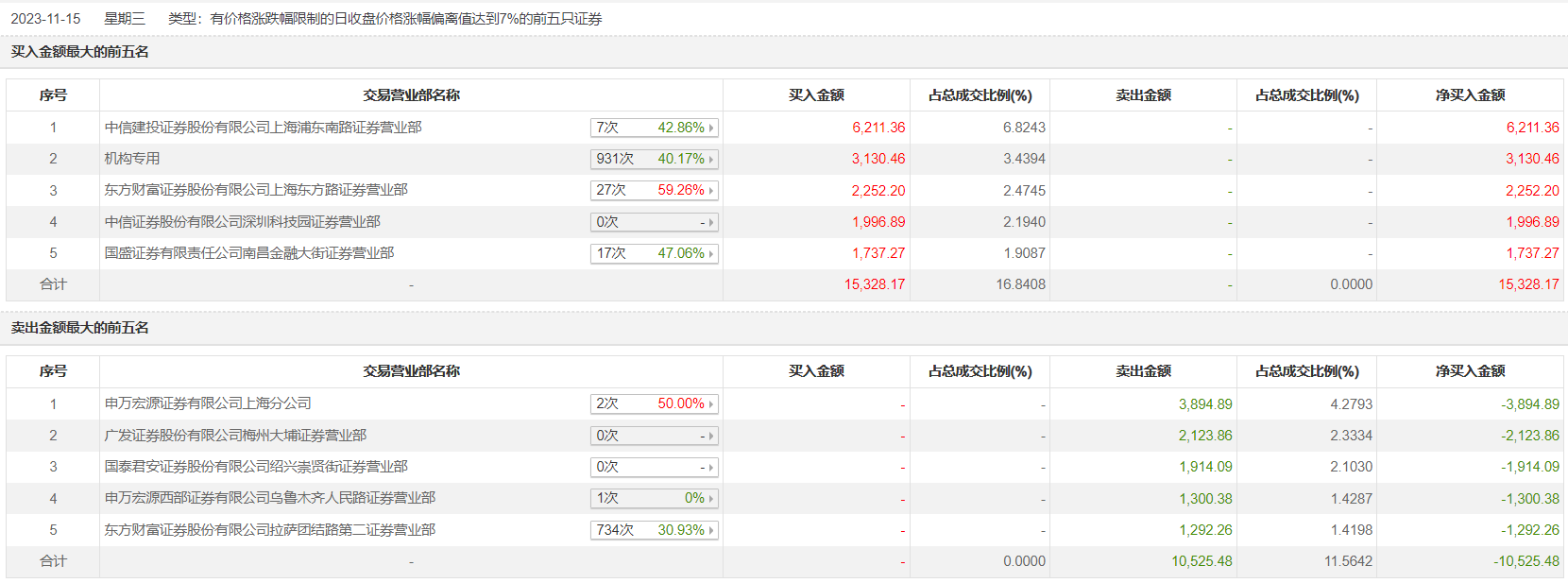Open 国盛证券南昌金融大街证券营业部 link

point(248,253)
